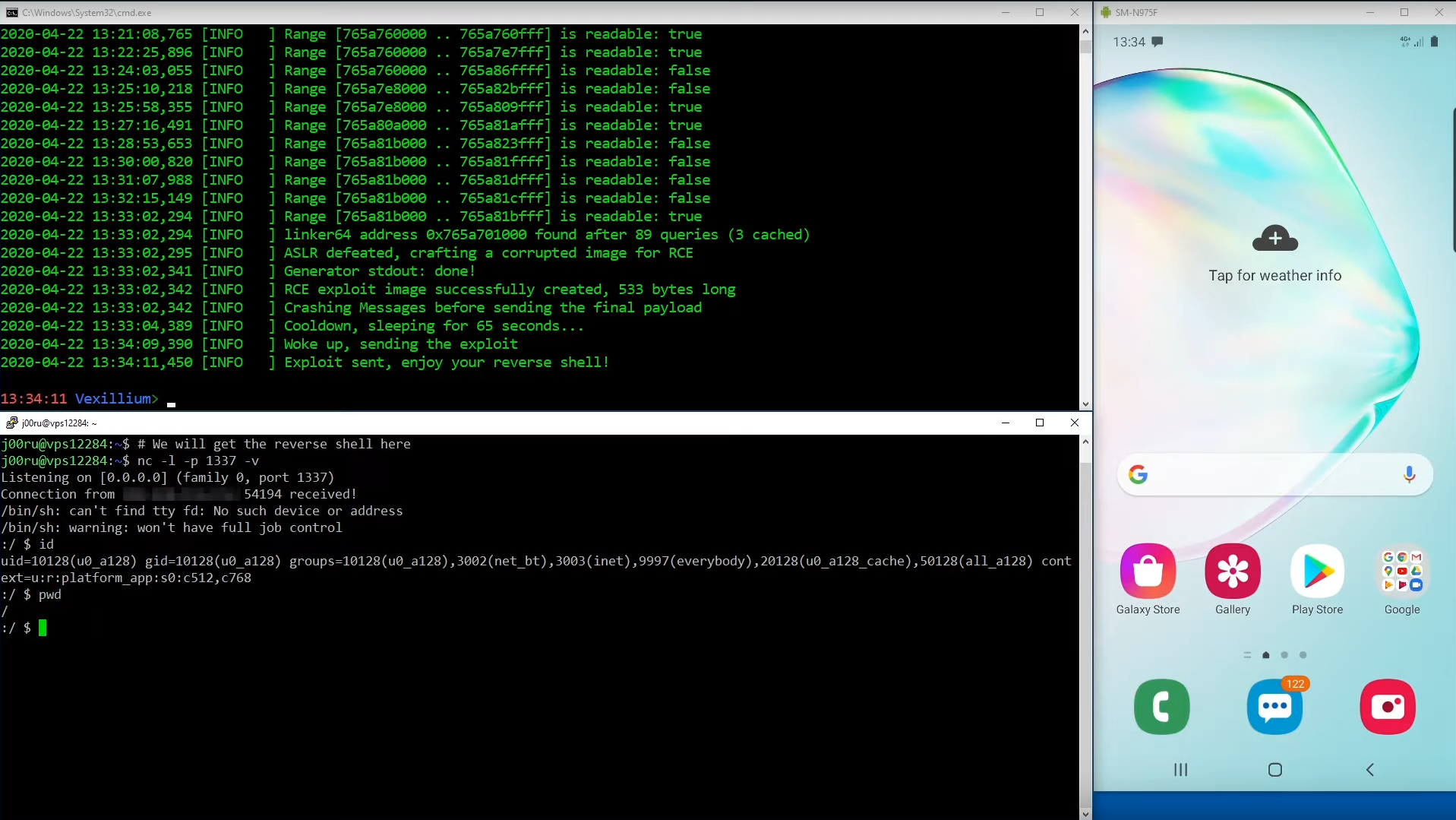Click 'Woke up, sending the exploit' line
1456x820 pixels.
401,344
